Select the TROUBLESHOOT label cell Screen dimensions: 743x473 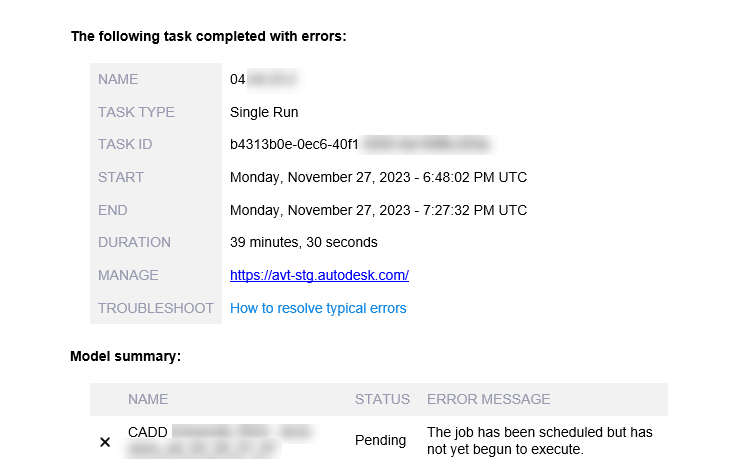coord(157,308)
